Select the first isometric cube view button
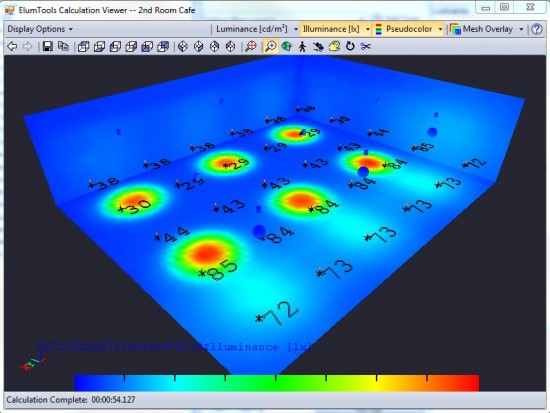Screen dimensions: 550x413 pyautogui.click(x=83, y=46)
